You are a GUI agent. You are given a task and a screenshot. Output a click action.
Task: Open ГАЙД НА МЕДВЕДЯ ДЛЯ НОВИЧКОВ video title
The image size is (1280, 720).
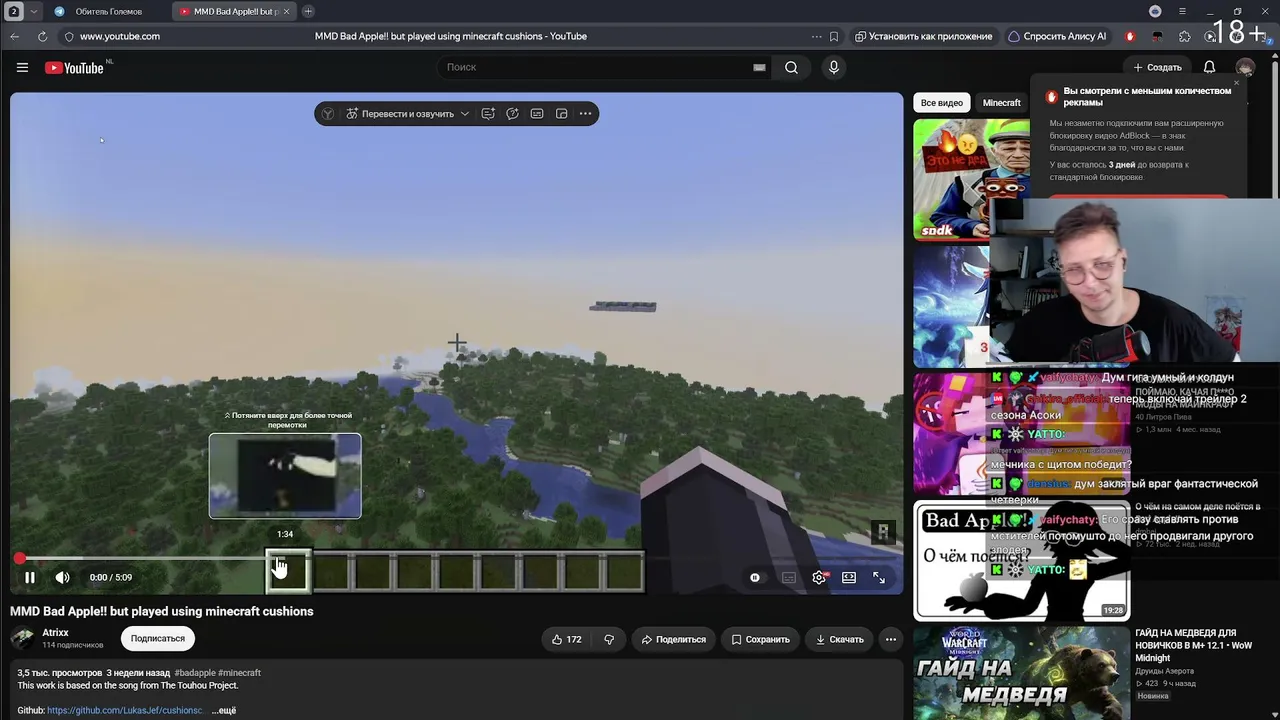click(1193, 645)
